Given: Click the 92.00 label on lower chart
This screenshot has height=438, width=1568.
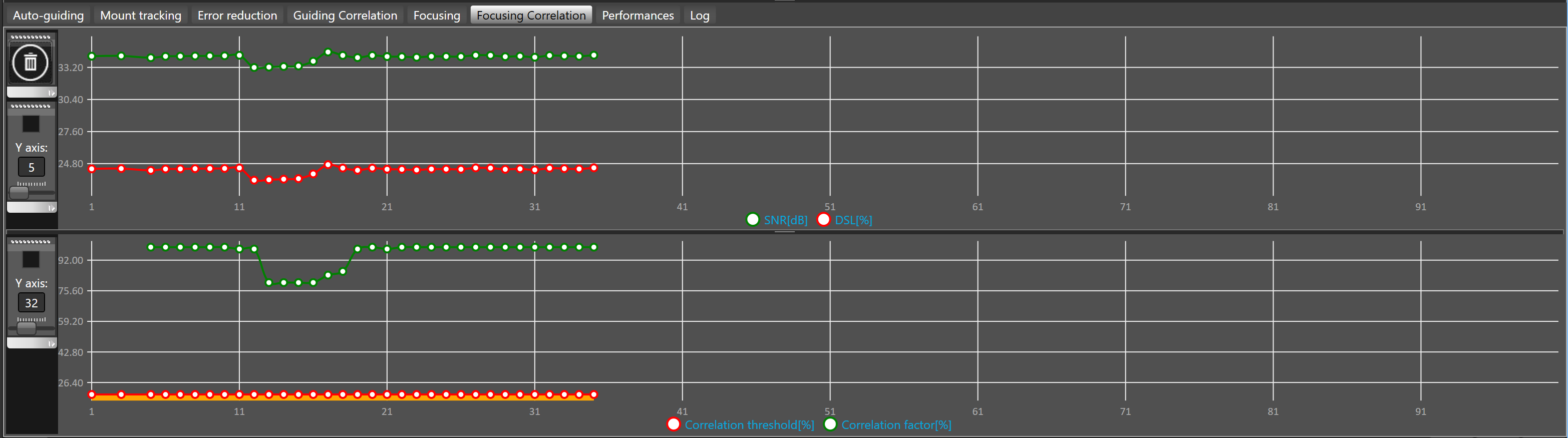Looking at the screenshot, I should [71, 260].
